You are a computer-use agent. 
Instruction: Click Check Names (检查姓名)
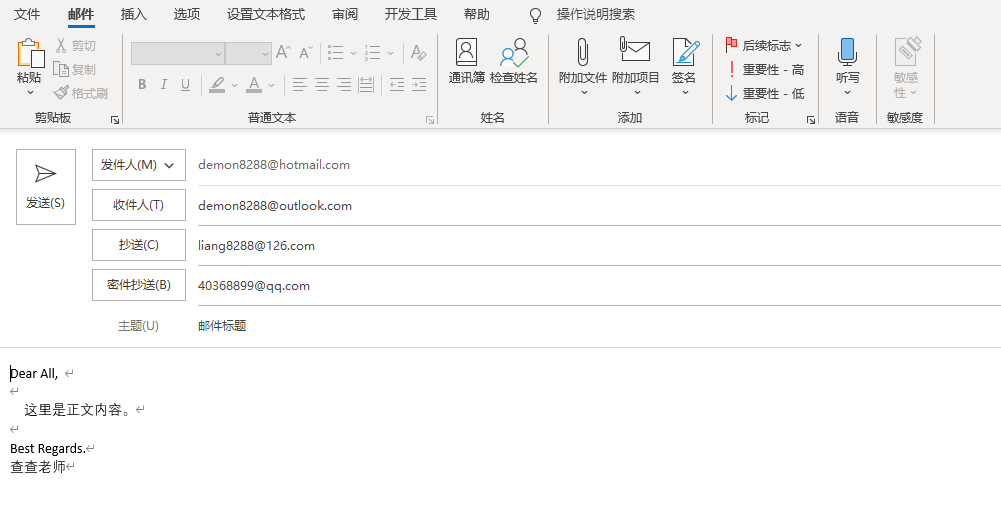[x=514, y=61]
